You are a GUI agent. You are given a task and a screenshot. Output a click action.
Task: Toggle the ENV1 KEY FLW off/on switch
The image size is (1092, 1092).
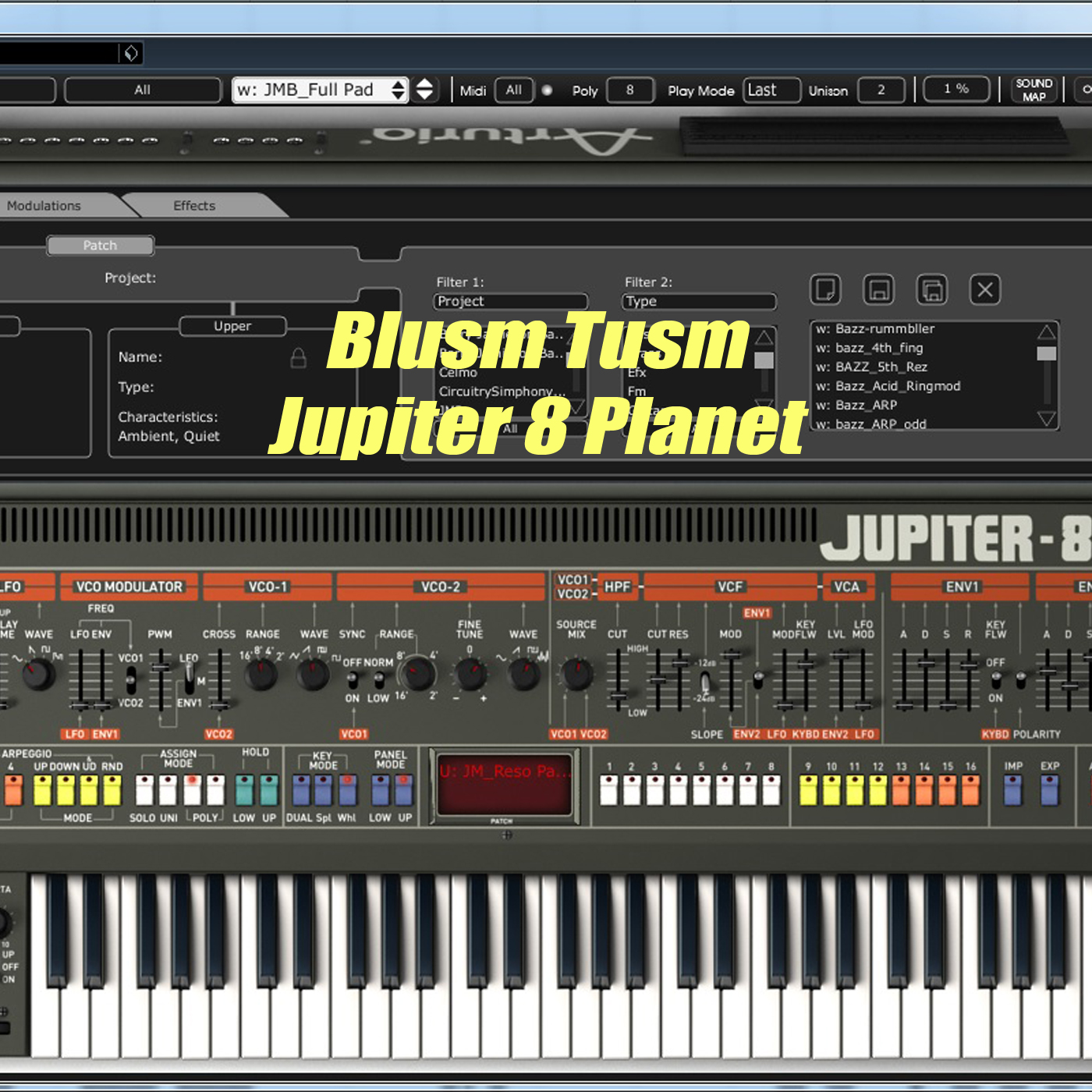point(996,680)
